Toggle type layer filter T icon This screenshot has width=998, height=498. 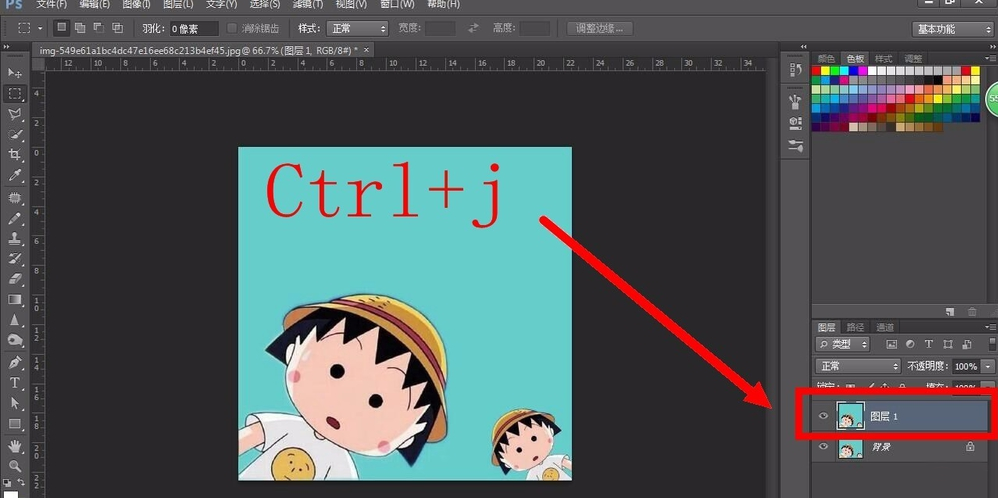pos(929,344)
